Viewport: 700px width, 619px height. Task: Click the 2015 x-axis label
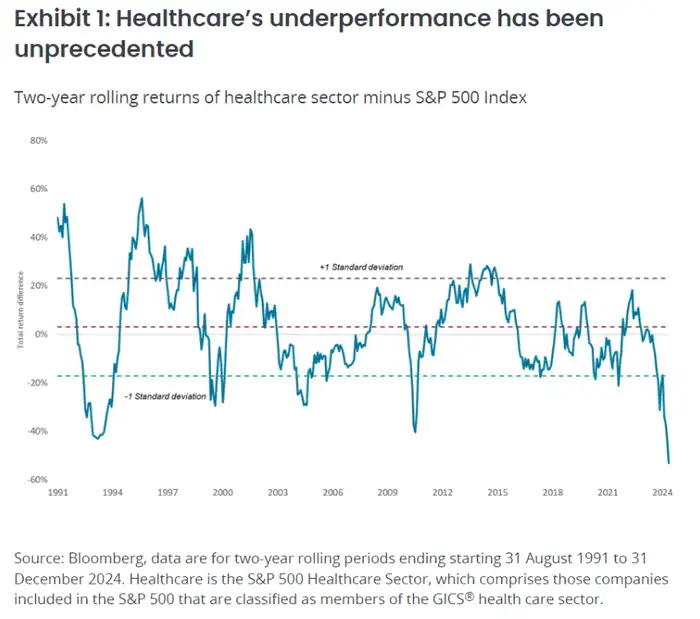tap(498, 493)
